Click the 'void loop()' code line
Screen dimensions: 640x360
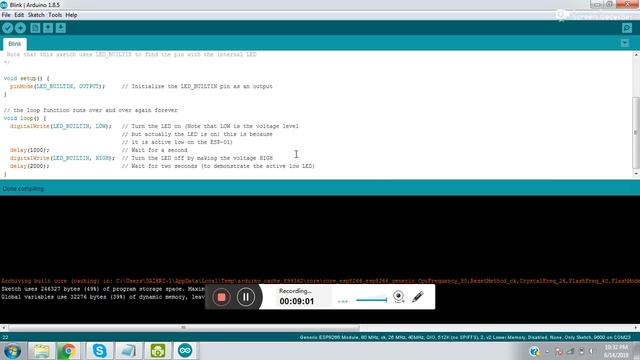pos(25,118)
